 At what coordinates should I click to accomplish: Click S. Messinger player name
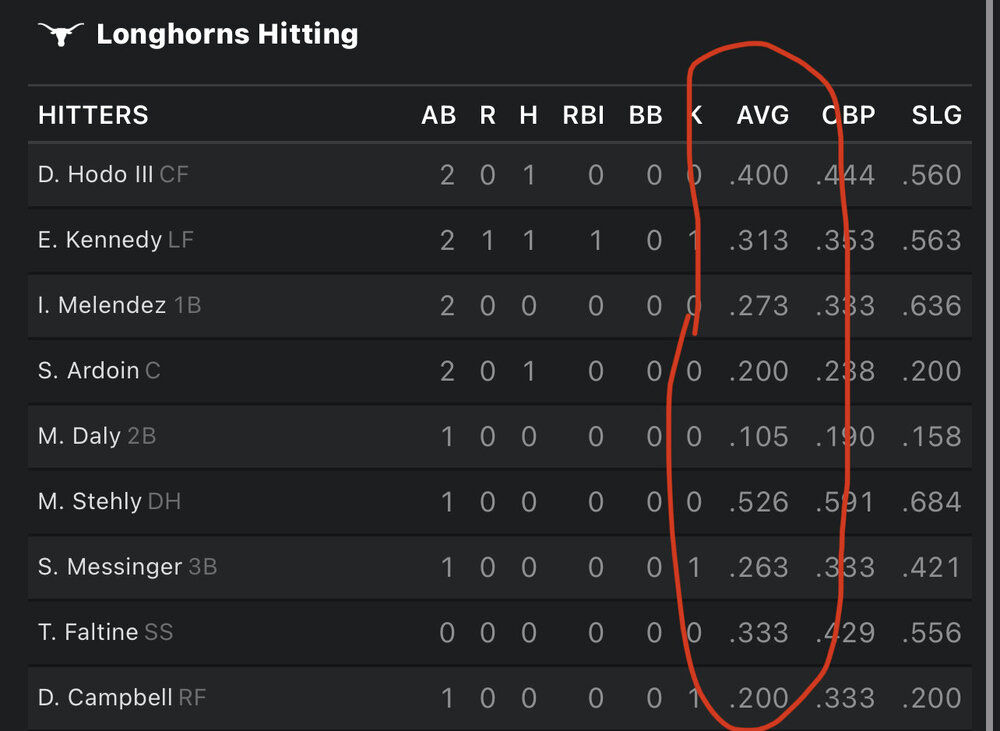tap(110, 567)
